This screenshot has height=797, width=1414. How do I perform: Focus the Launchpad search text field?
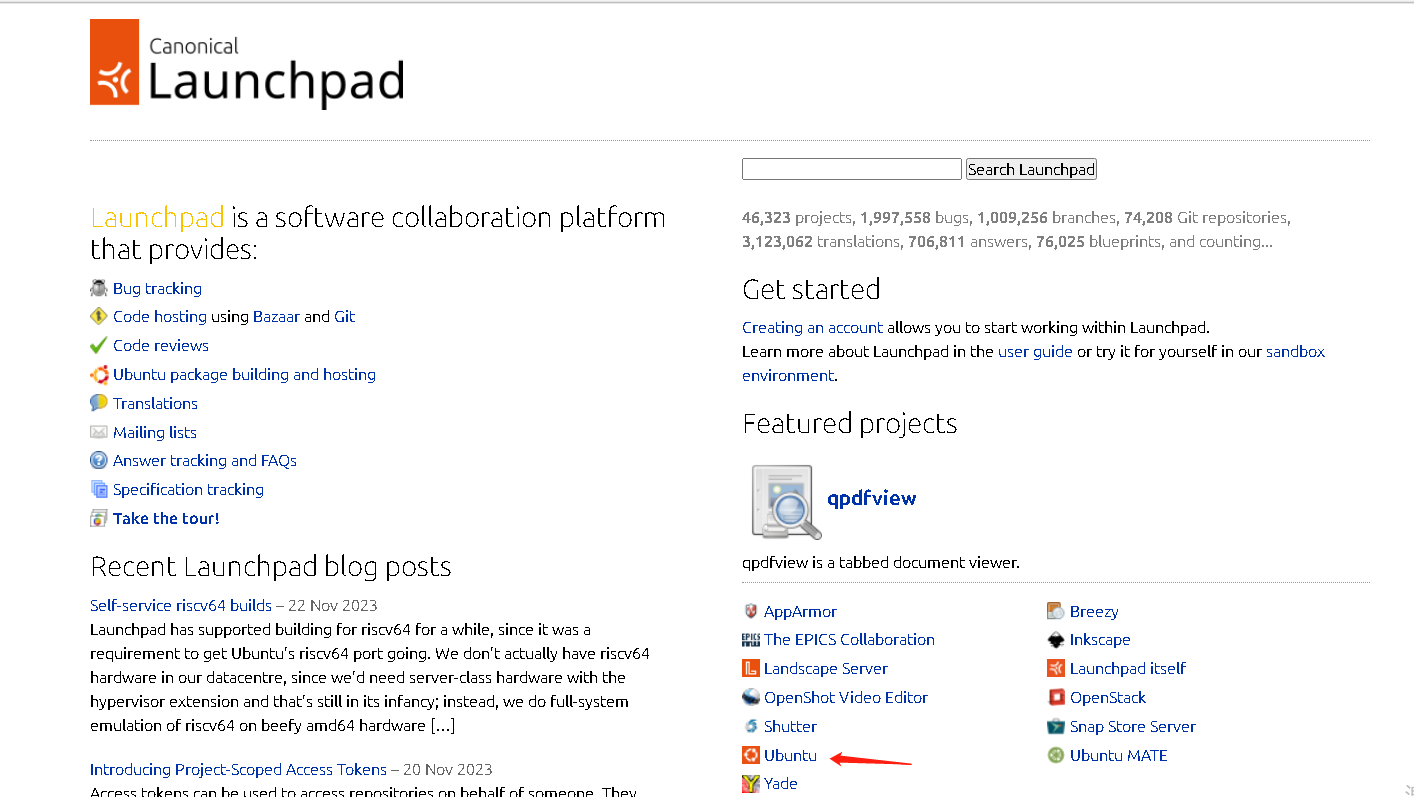pyautogui.click(x=851, y=169)
